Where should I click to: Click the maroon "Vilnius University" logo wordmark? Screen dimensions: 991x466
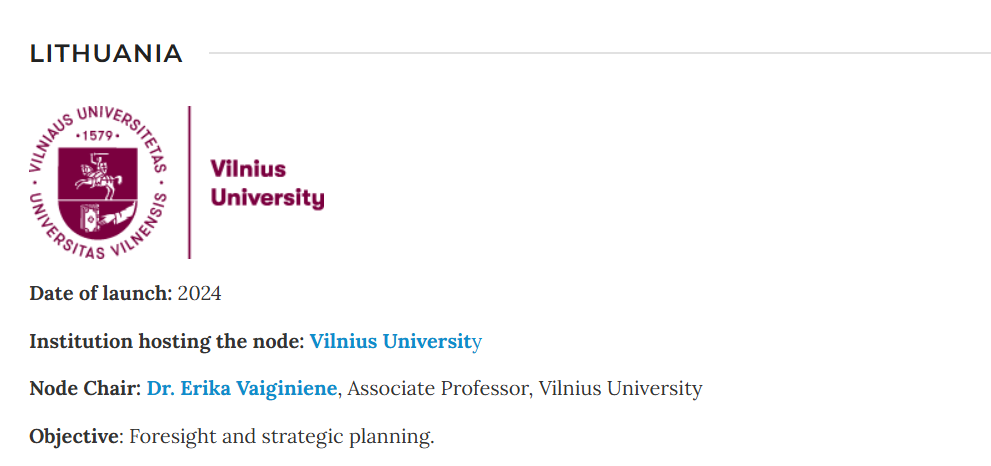point(267,184)
